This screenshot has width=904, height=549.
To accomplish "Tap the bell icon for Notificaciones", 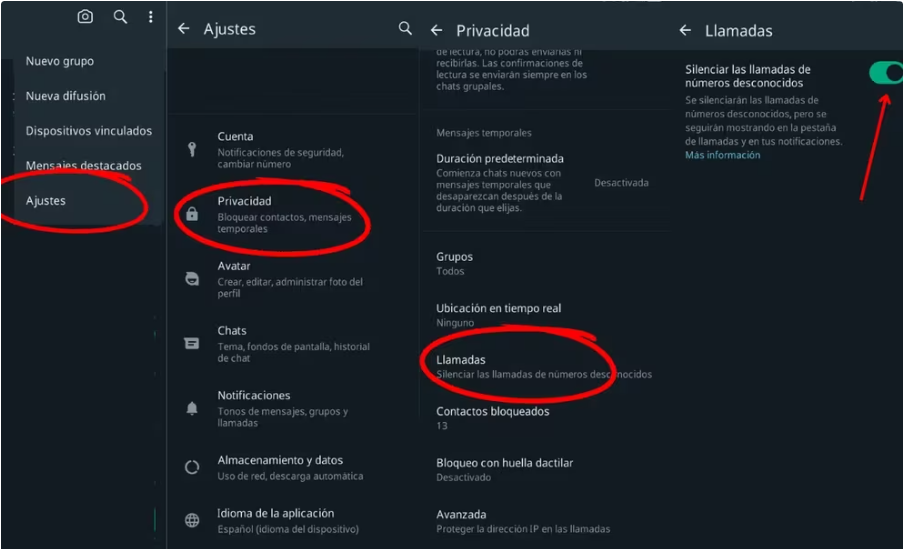I will [192, 408].
